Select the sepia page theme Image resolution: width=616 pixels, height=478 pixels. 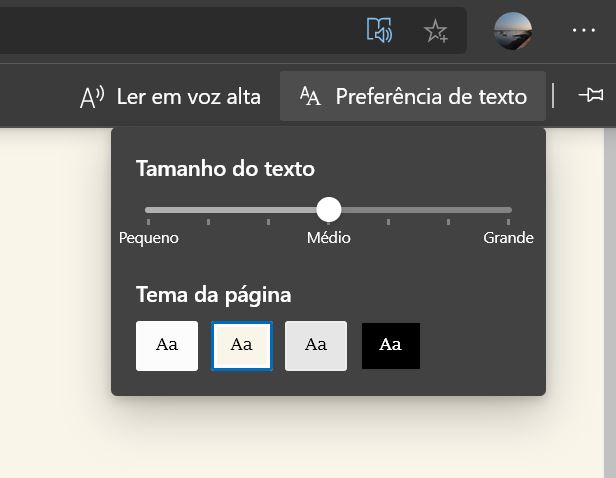[242, 346]
